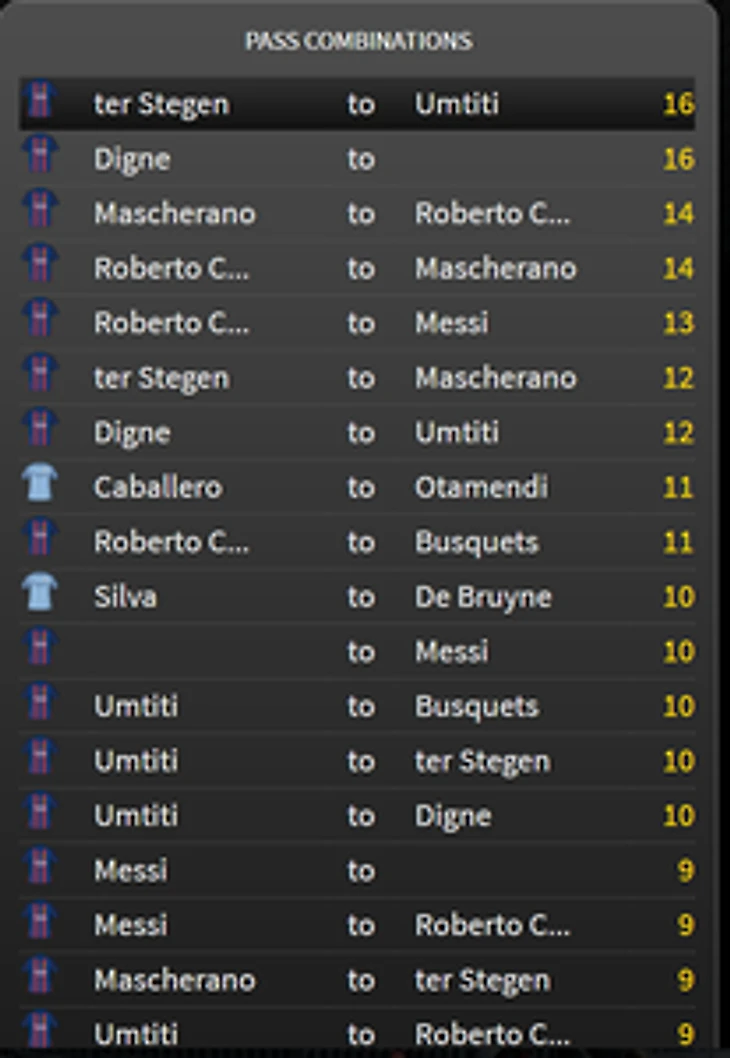This screenshot has height=1058, width=730.
Task: Click the ter Stegen to Mascherano row
Action: click(357, 378)
